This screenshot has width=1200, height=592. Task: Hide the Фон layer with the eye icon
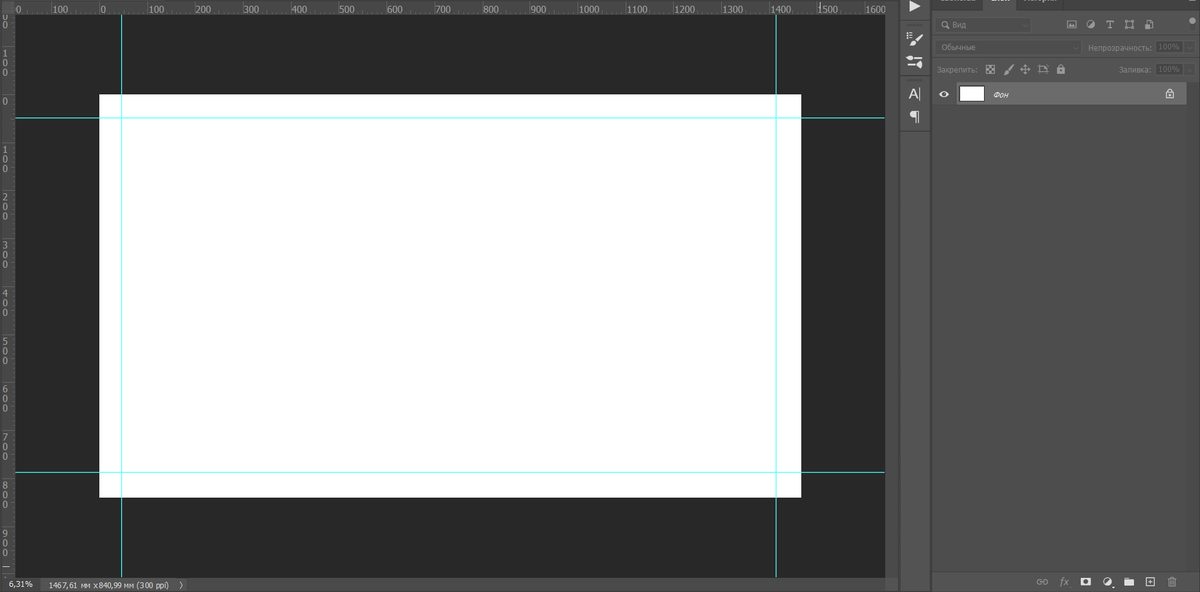pos(944,94)
